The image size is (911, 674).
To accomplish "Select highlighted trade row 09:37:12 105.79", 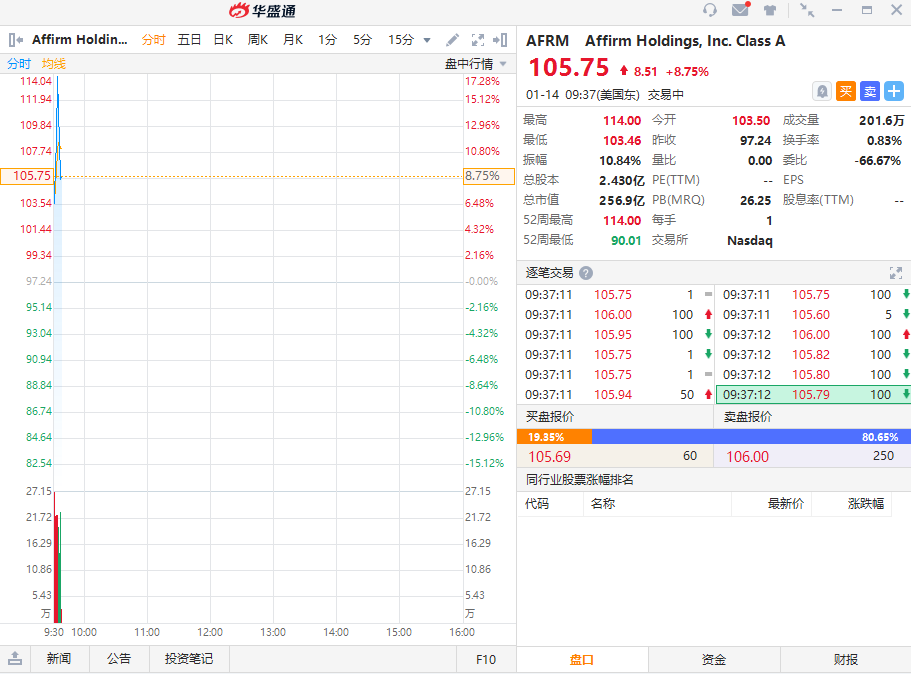I will (813, 395).
